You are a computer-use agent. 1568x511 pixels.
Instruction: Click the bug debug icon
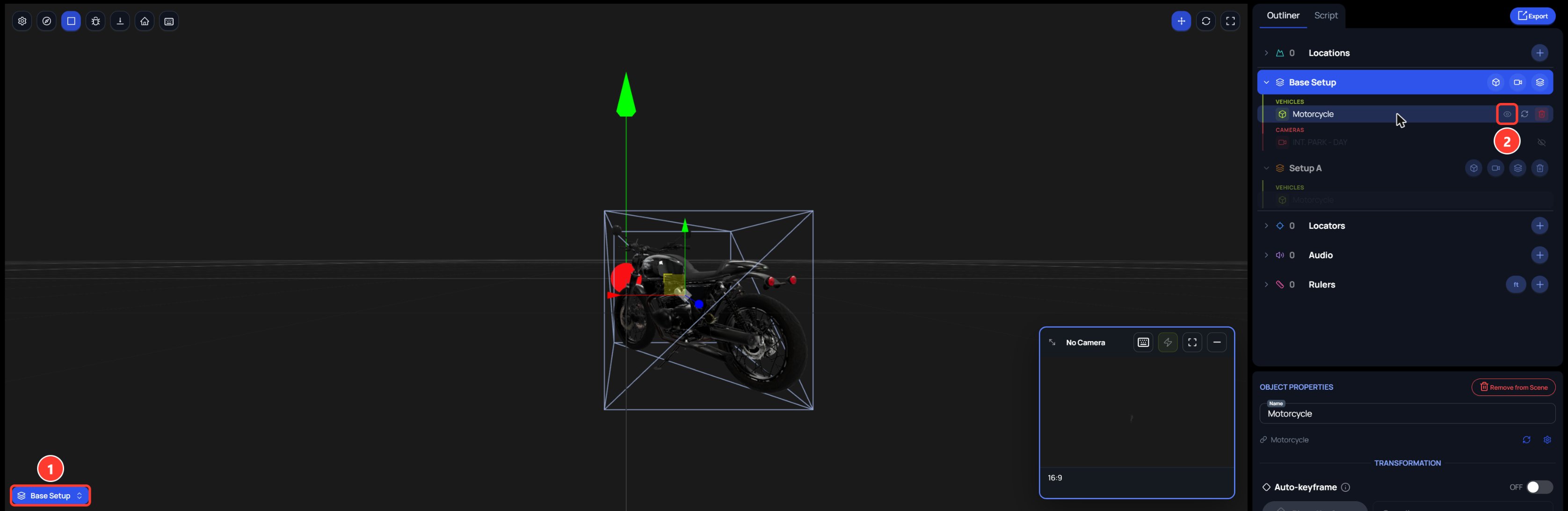95,22
